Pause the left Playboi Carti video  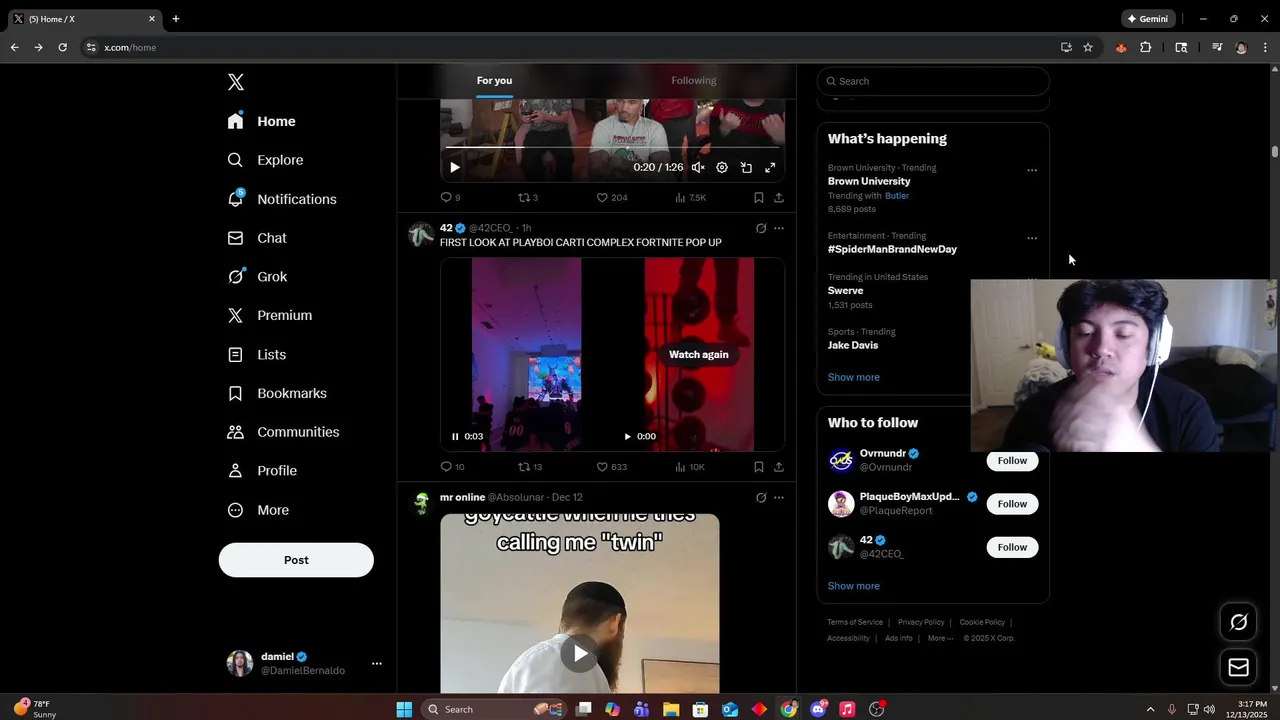455,436
